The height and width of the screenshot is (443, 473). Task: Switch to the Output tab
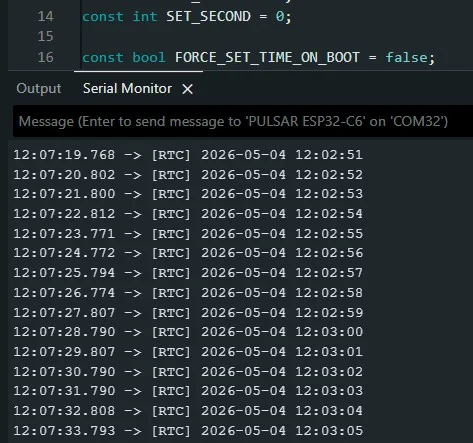39,89
